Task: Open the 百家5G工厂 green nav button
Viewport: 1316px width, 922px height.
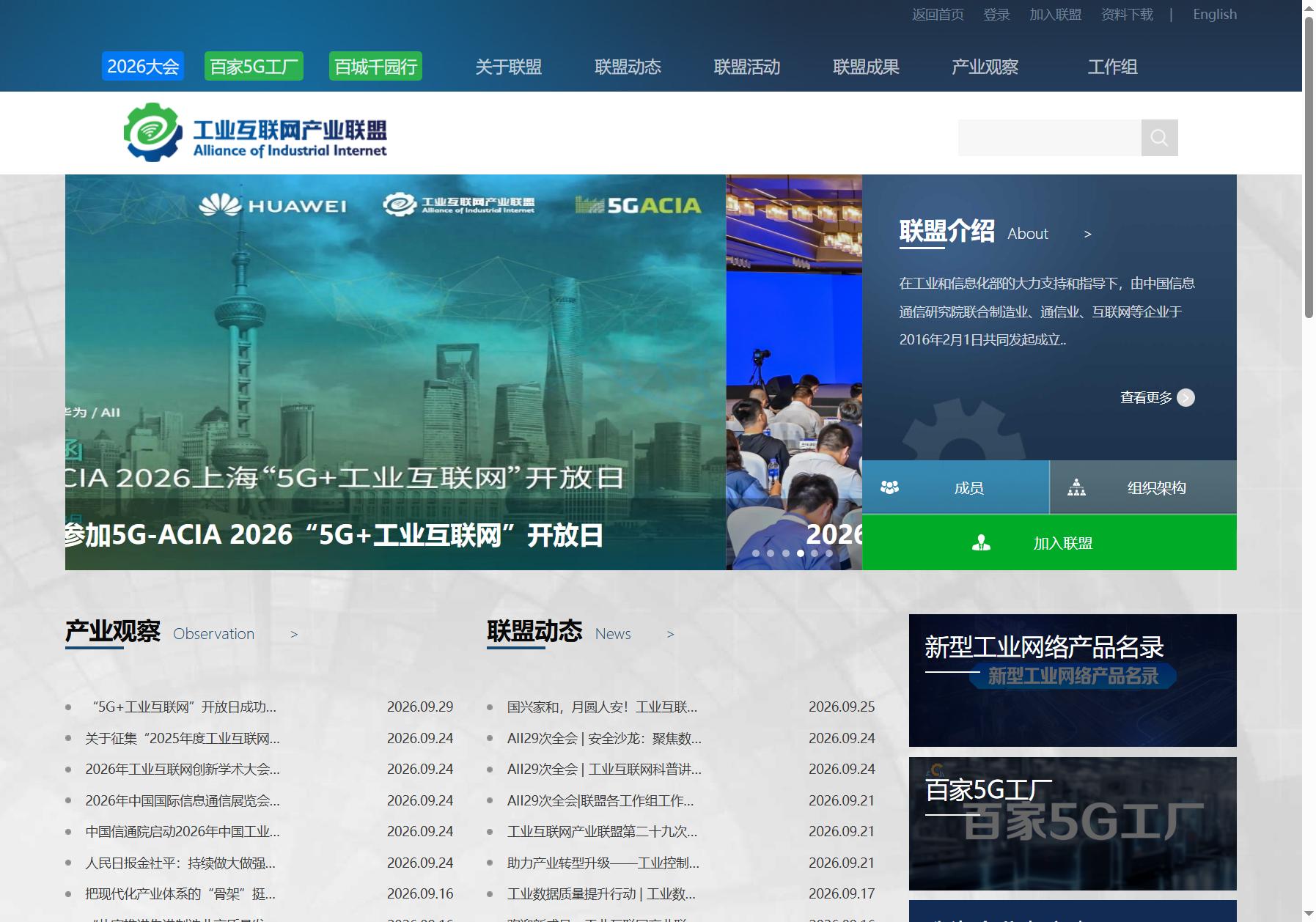Action: 254,67
